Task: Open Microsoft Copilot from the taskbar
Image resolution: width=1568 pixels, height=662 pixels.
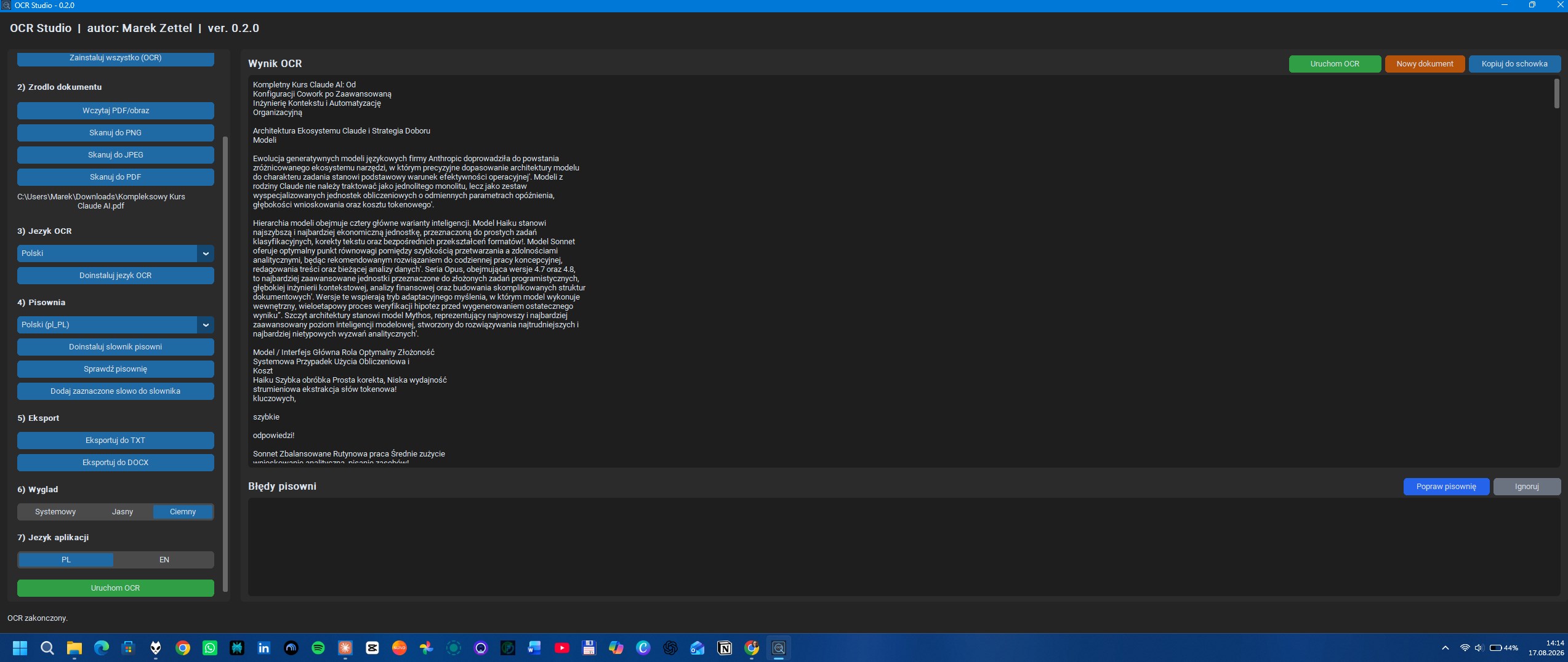Action: click(x=616, y=648)
